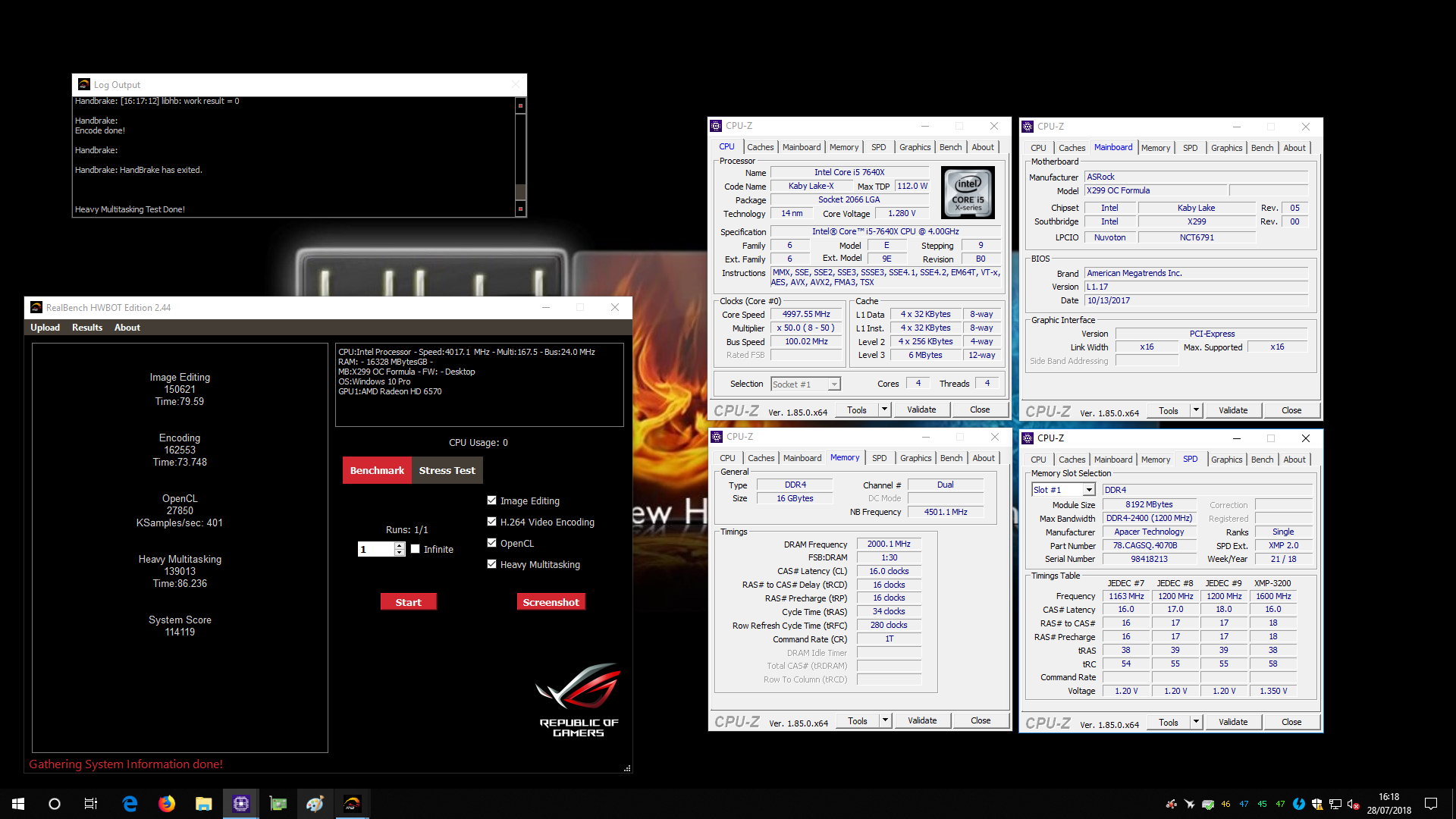Click the drive with green checkmark tray icon
The image size is (1456, 819).
click(1208, 805)
